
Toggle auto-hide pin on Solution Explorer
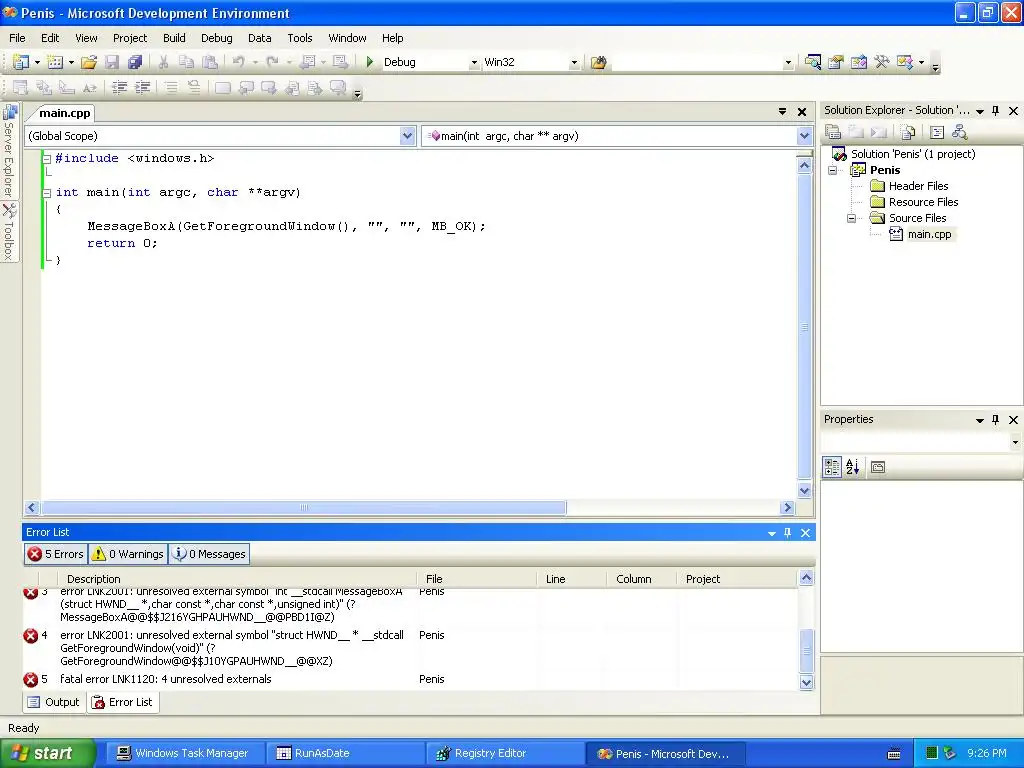pos(995,111)
